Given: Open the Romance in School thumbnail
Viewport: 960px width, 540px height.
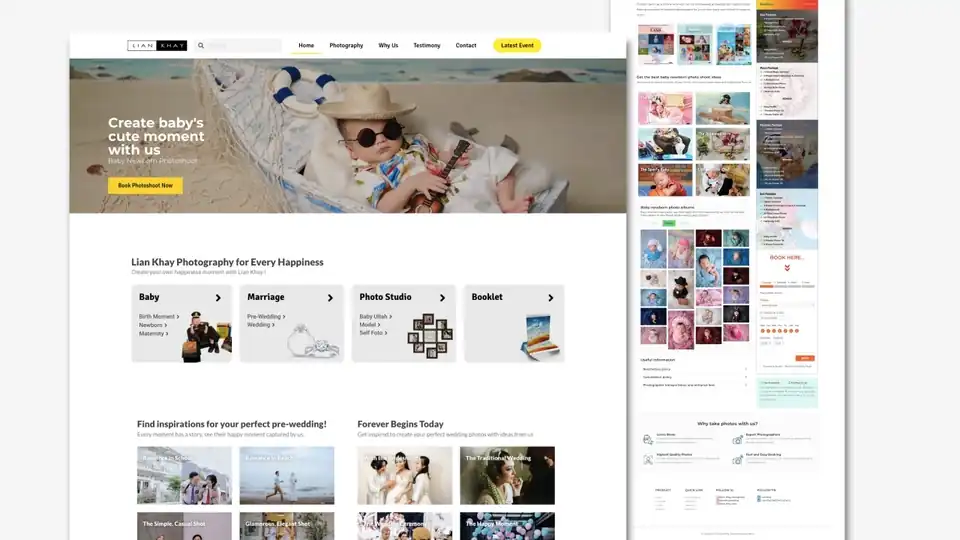Looking at the screenshot, I should pos(184,476).
